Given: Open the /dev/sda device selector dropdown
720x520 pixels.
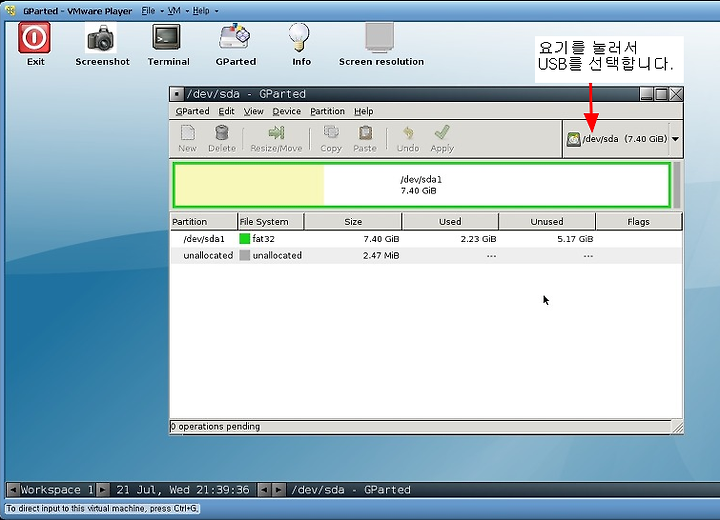Looking at the screenshot, I should click(x=623, y=139).
